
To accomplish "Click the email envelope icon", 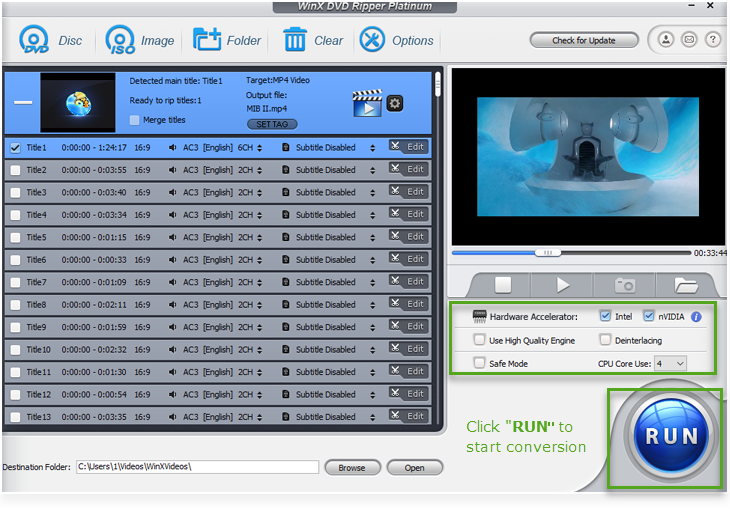I will point(689,40).
